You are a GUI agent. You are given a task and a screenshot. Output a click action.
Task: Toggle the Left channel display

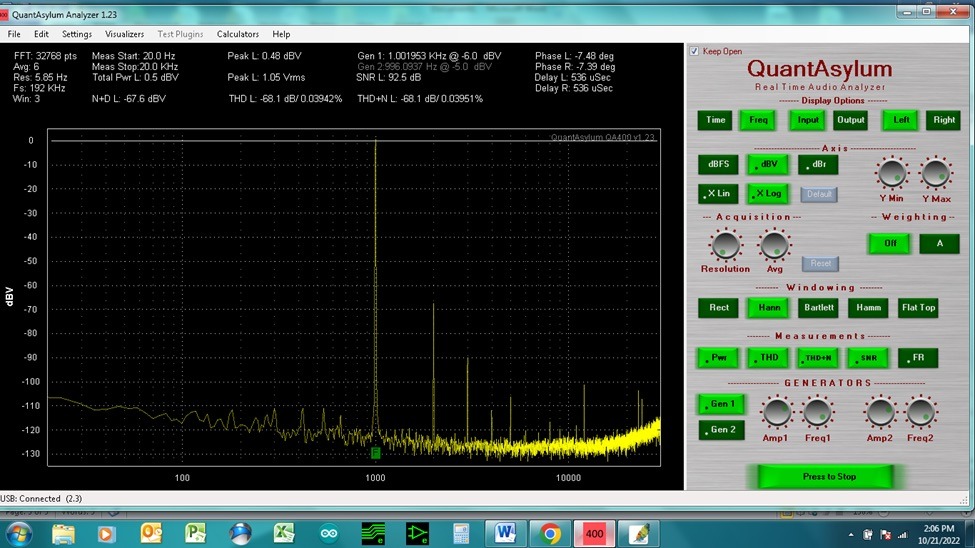point(901,120)
